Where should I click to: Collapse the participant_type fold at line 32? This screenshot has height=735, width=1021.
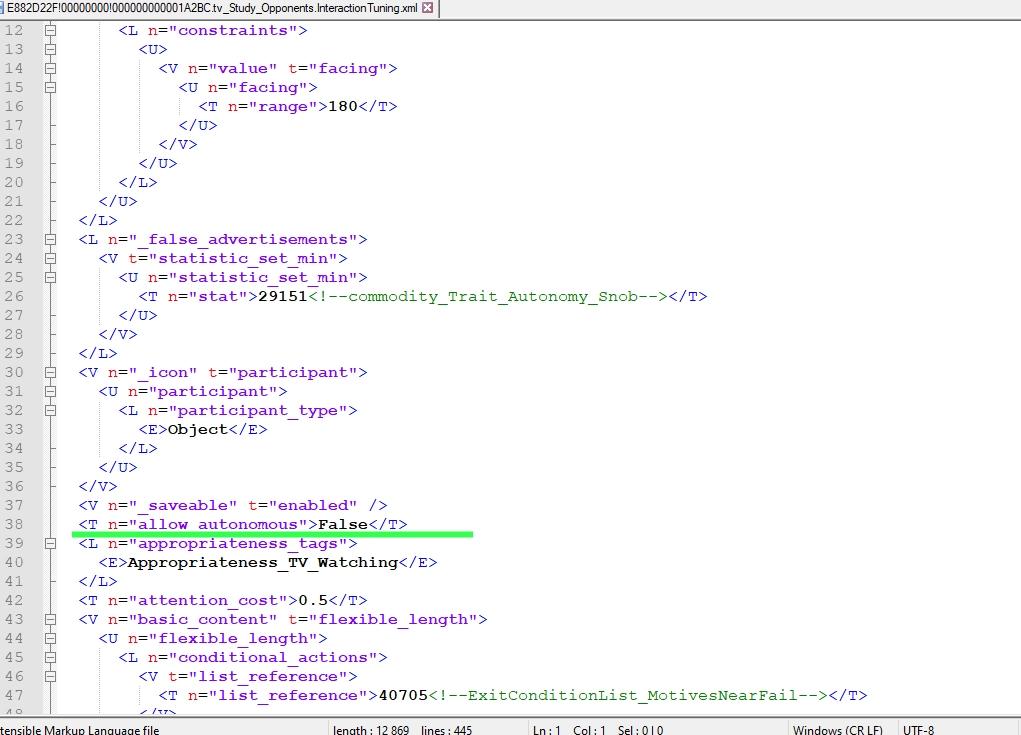(x=49, y=410)
